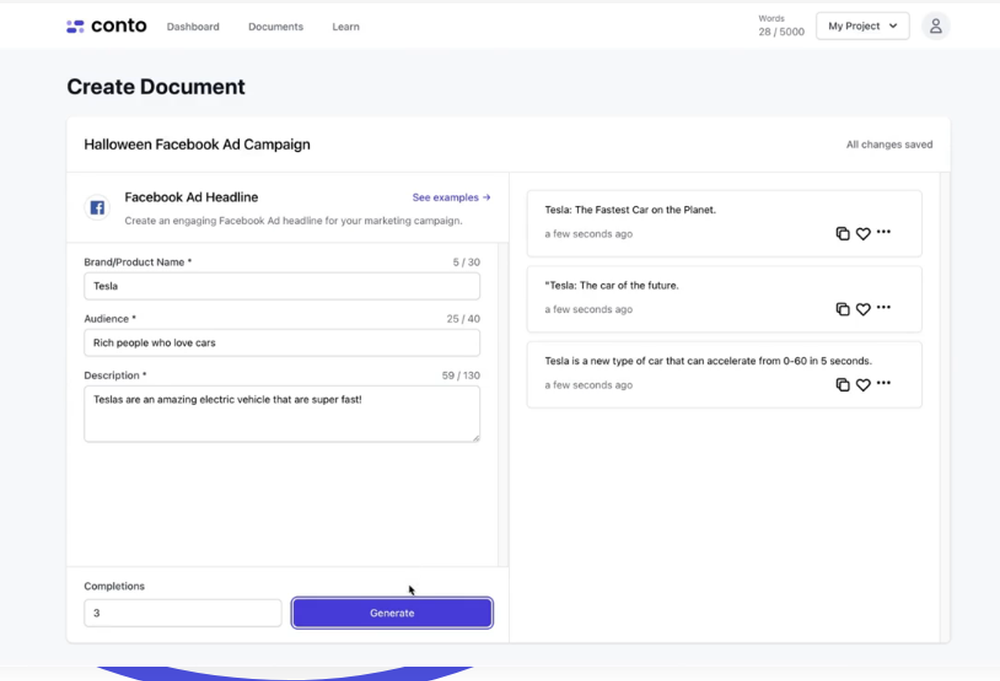Click the '5 / 30' brand name character count
Image resolution: width=1000 pixels, height=681 pixels.
466,262
